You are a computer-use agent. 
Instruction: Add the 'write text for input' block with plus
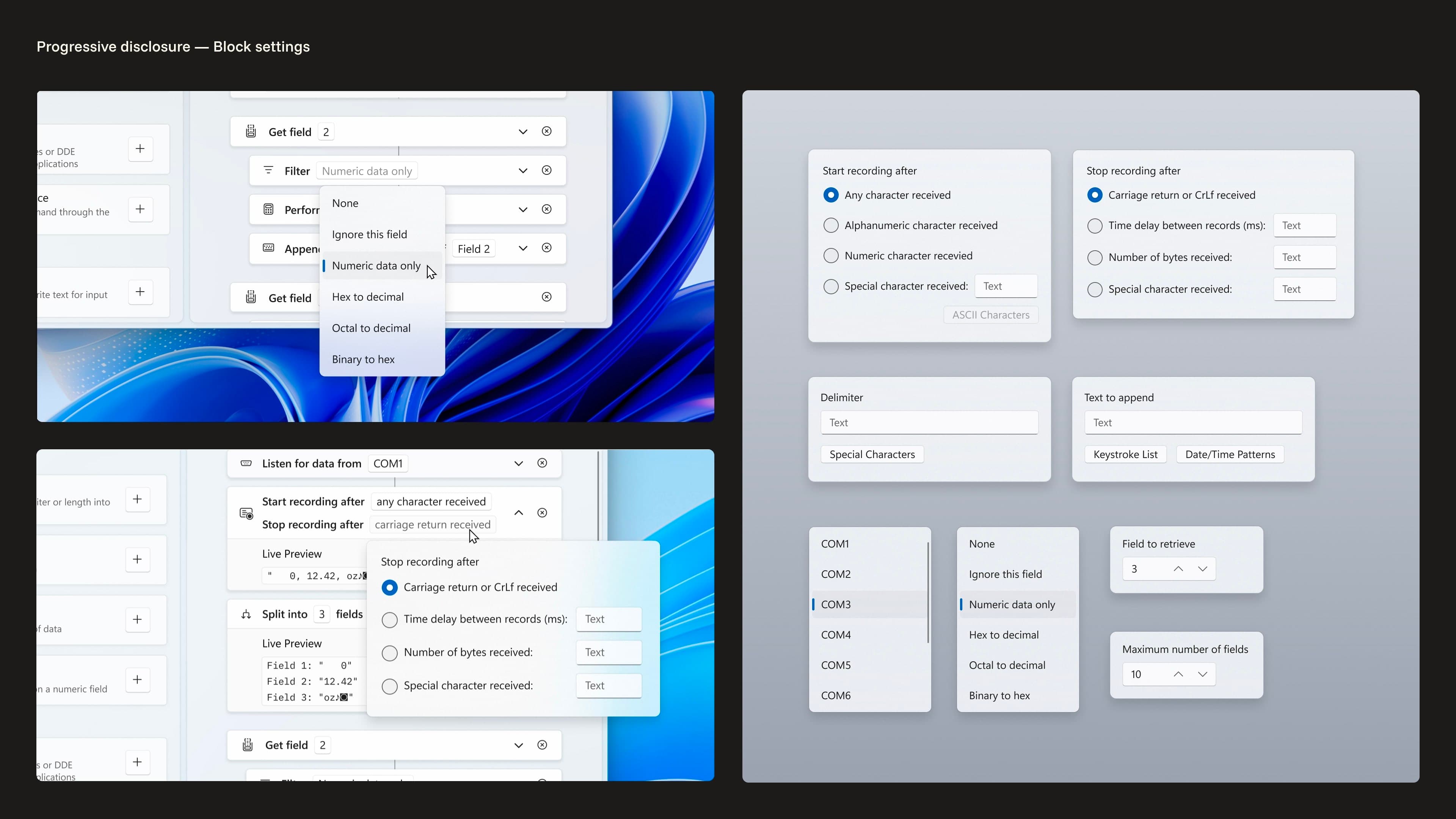(140, 292)
